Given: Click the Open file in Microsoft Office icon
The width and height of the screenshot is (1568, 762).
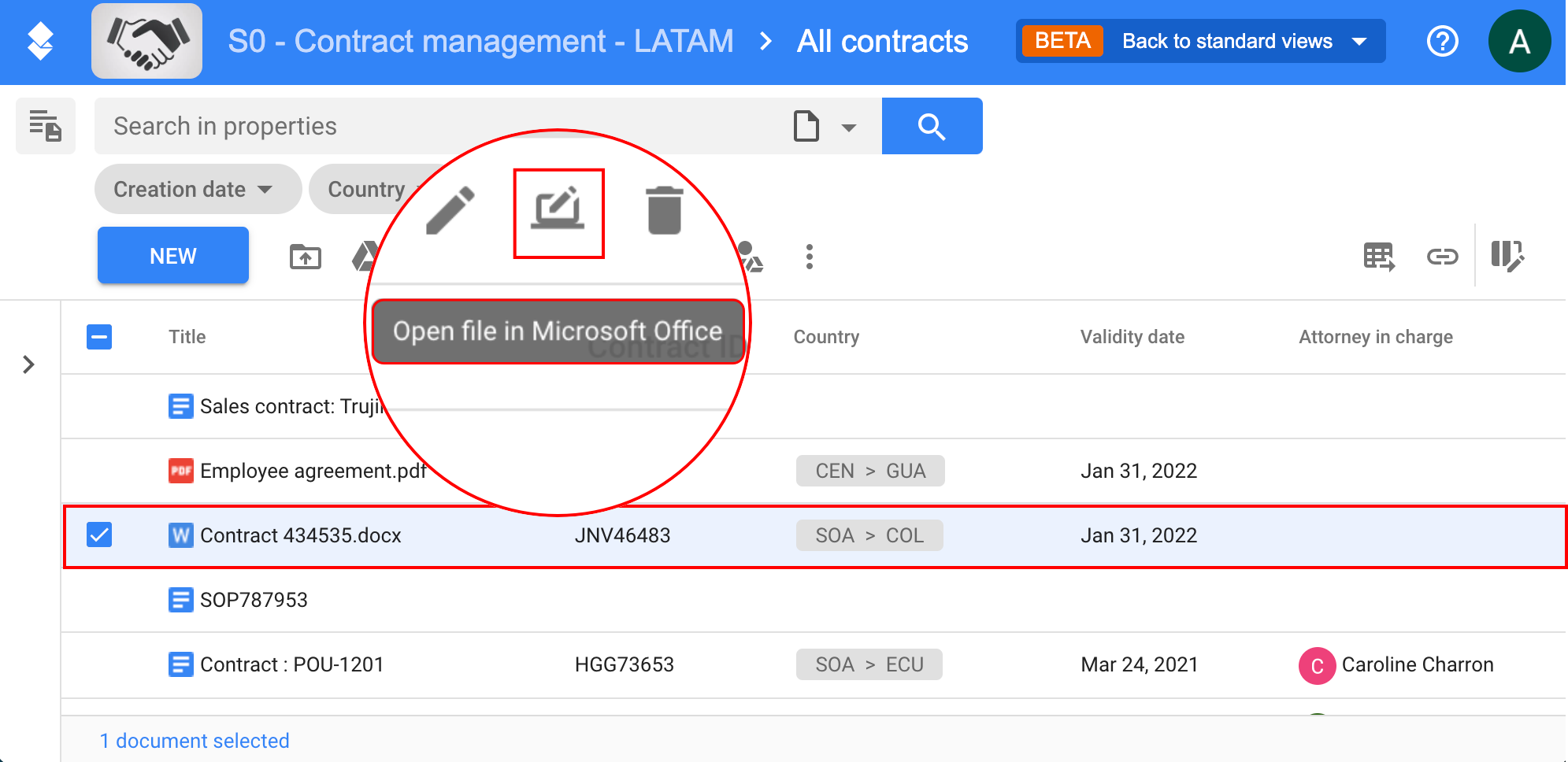Looking at the screenshot, I should click(558, 211).
